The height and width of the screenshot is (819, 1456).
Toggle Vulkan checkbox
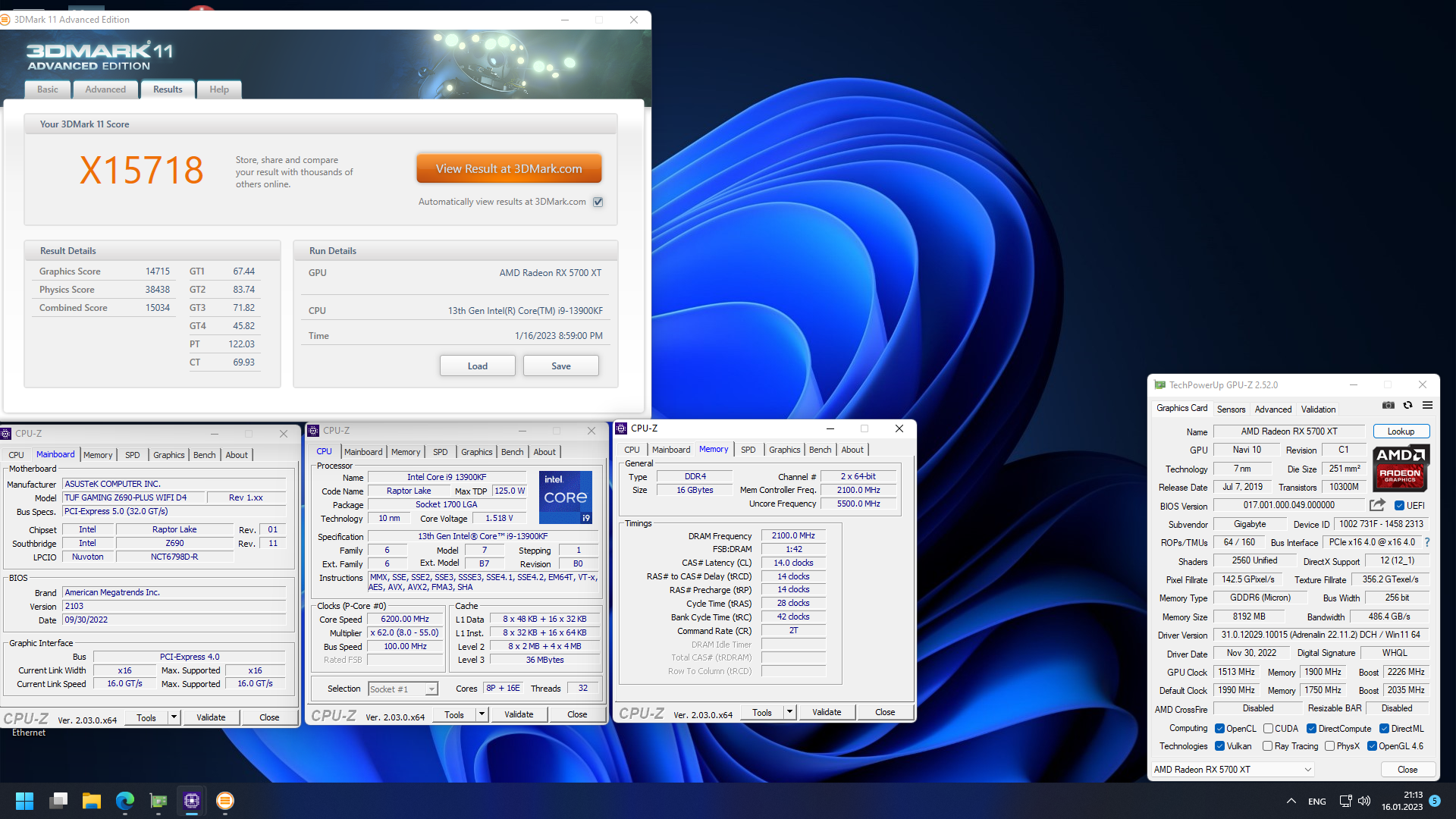1219,746
